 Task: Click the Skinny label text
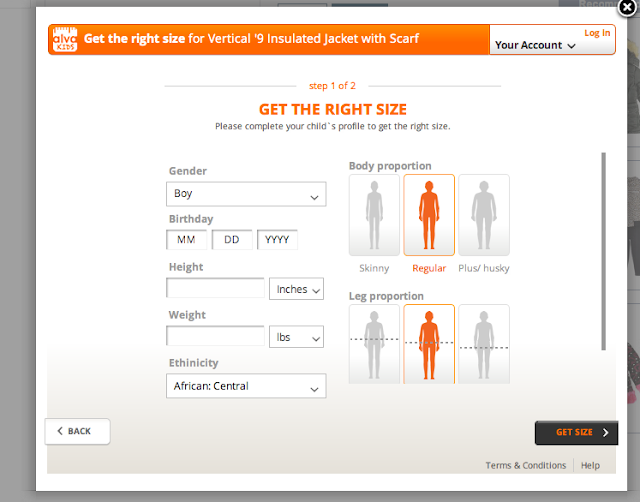tap(374, 269)
